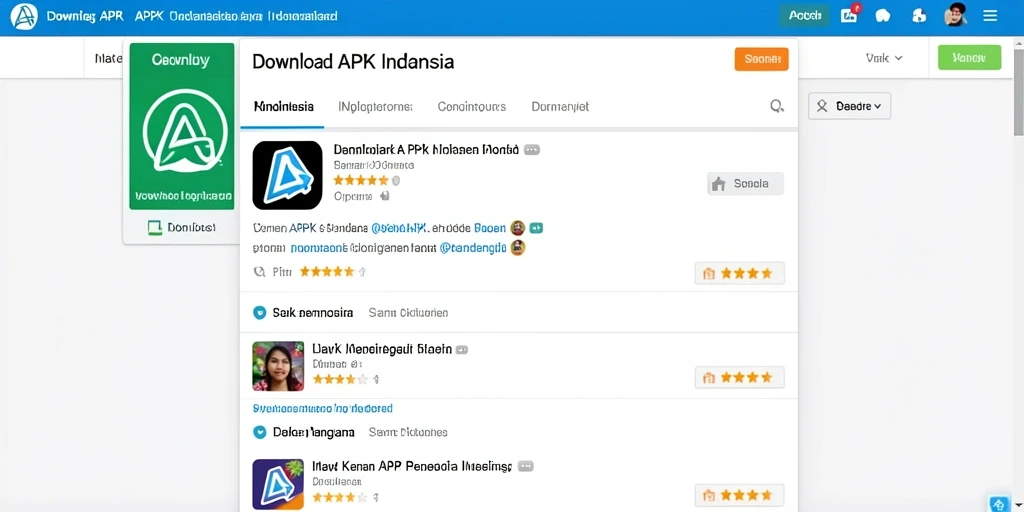Click the first blue mention link in description

point(399,228)
